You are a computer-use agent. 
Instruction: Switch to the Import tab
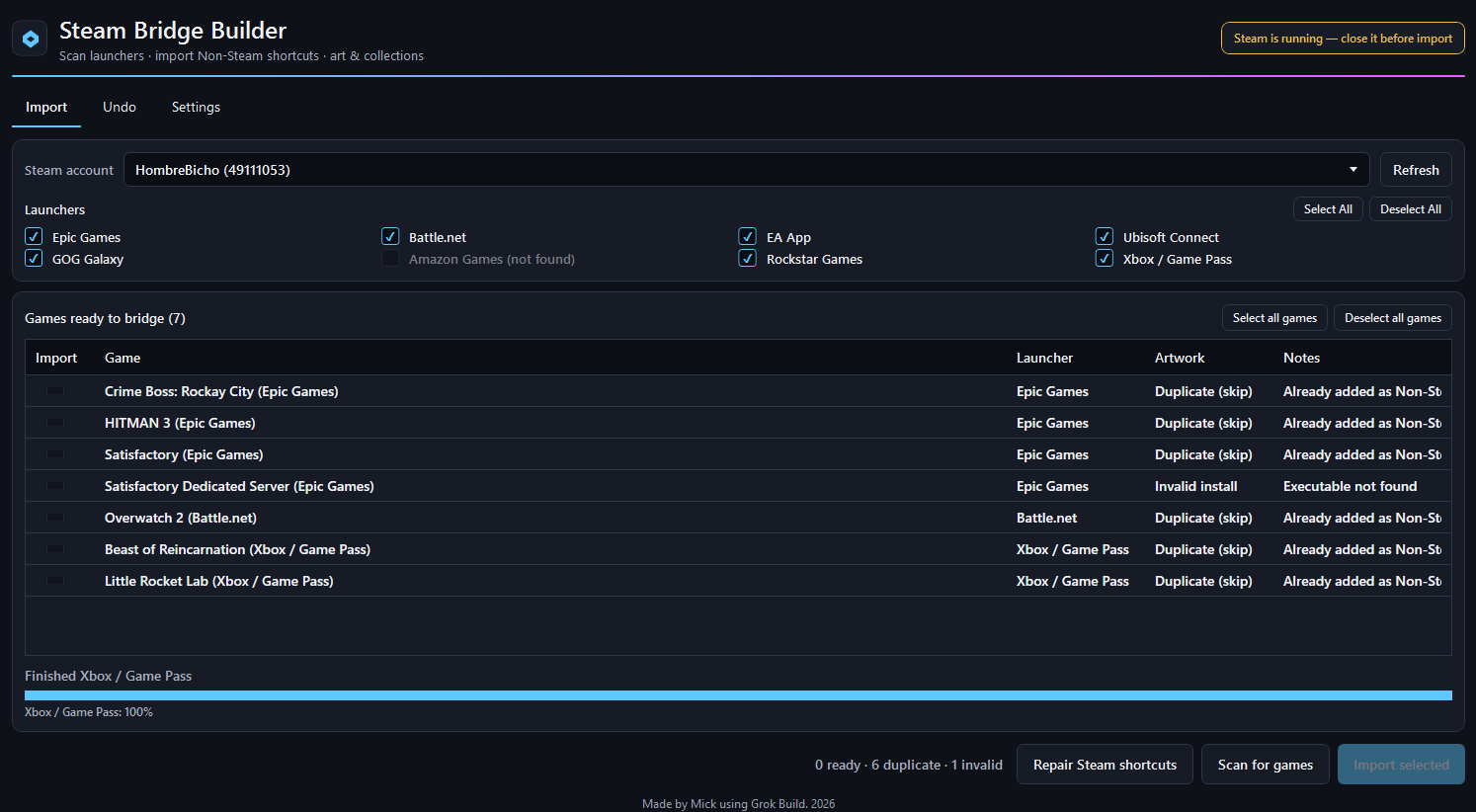[46, 107]
